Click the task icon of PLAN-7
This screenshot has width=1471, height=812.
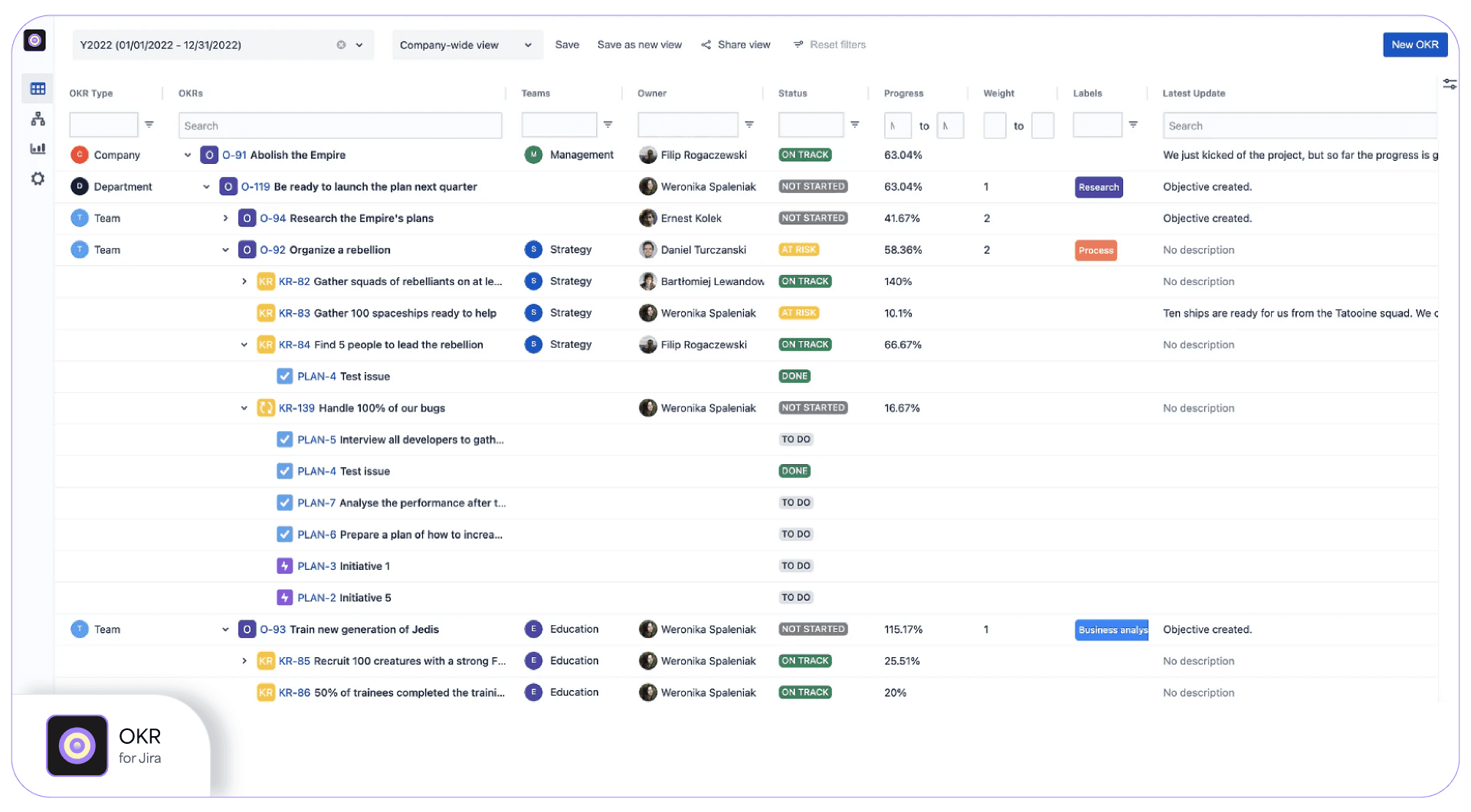284,503
